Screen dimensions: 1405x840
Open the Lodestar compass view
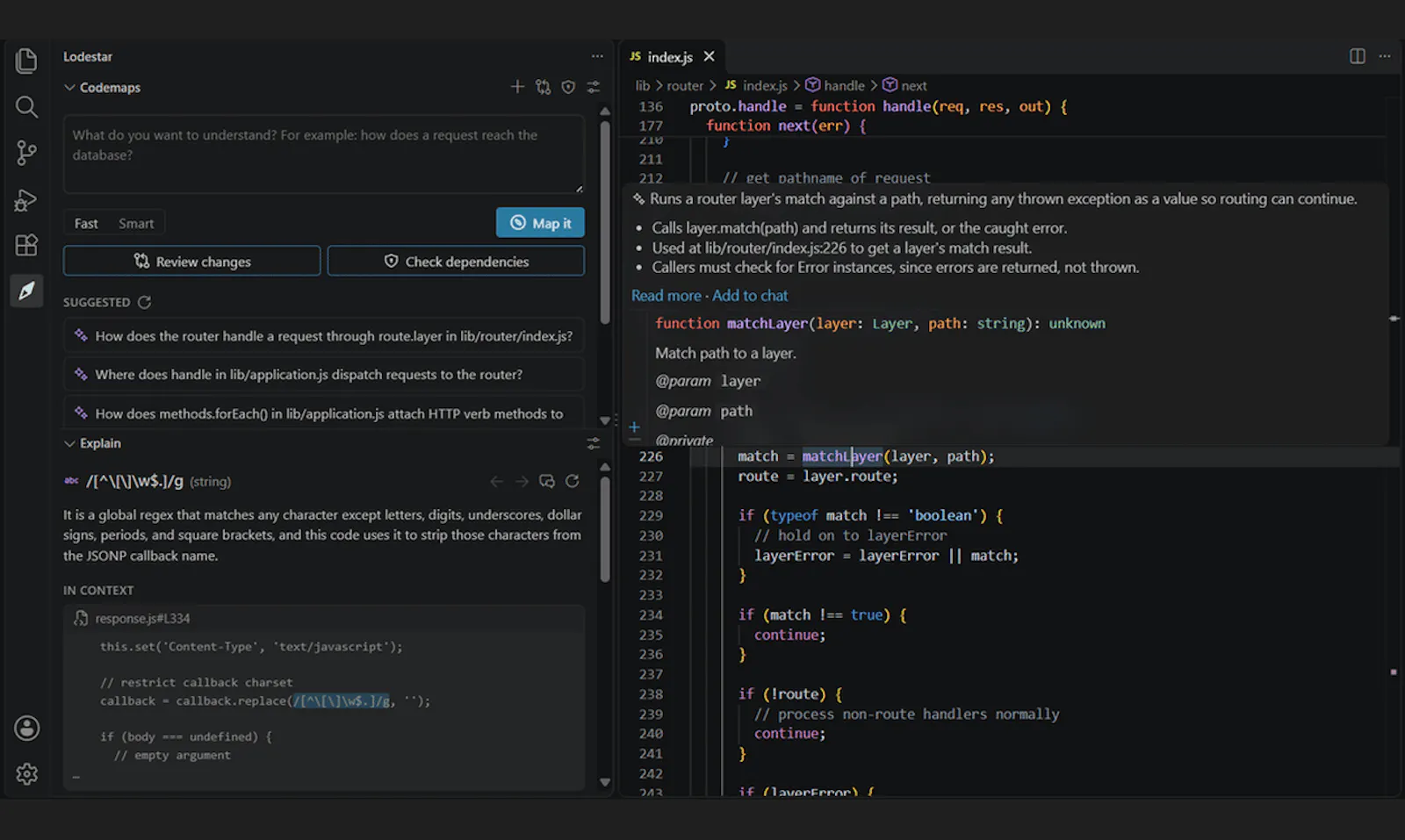pos(26,291)
